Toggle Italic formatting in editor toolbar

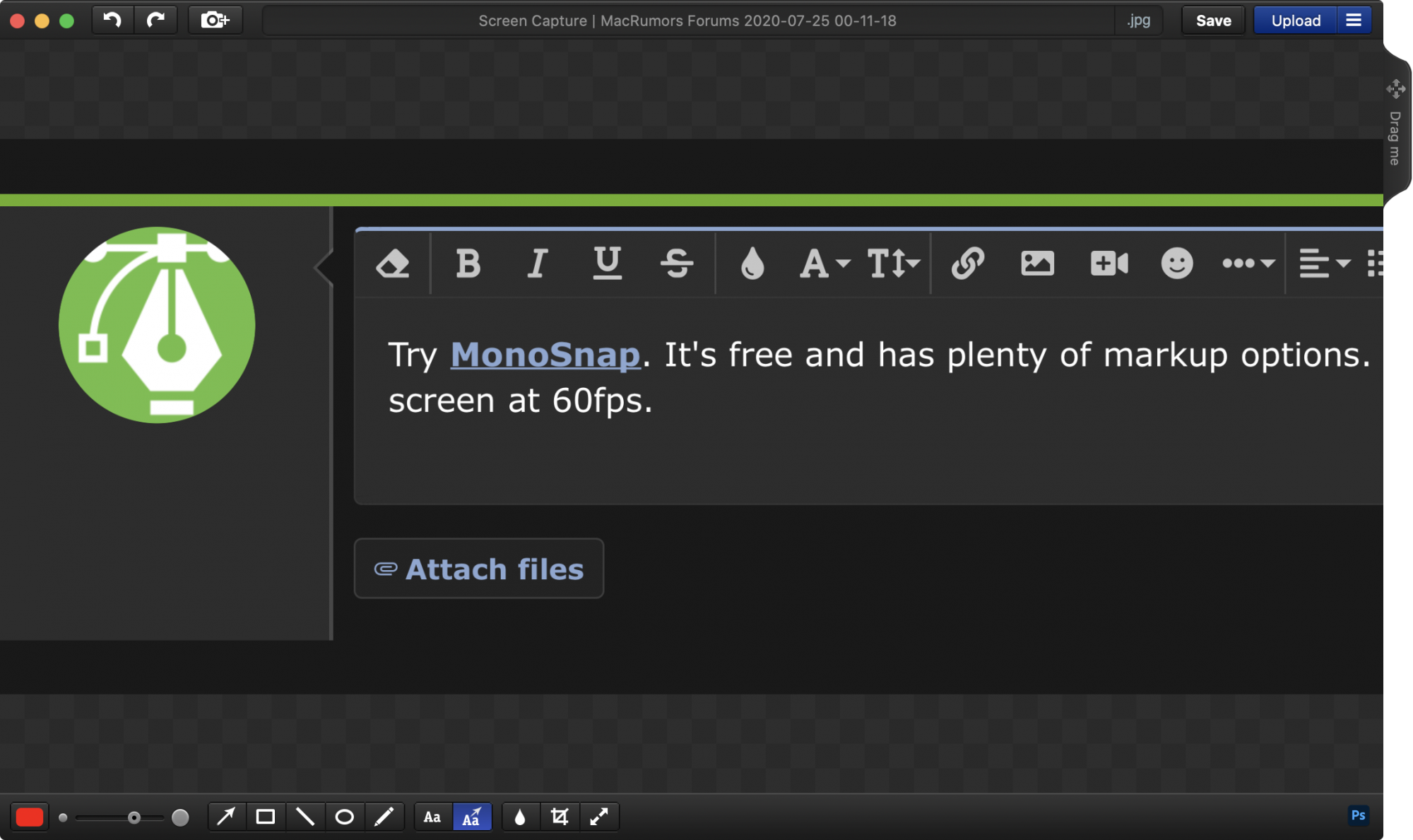point(538,264)
